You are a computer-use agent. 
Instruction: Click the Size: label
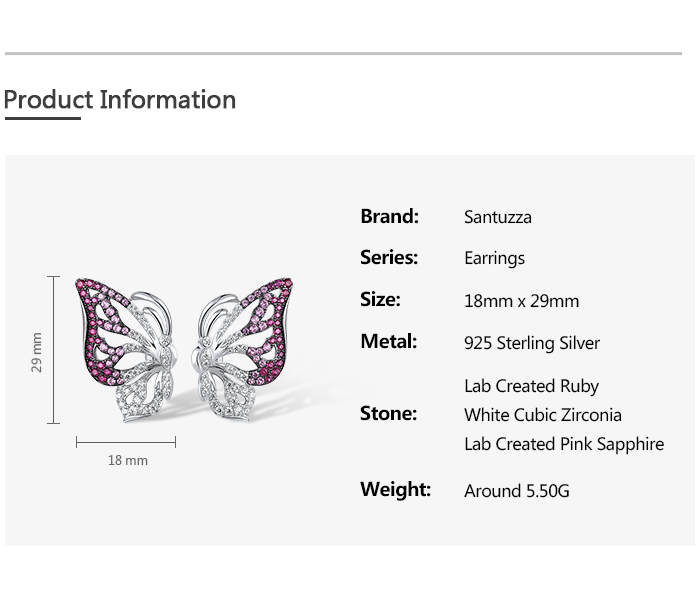click(380, 300)
